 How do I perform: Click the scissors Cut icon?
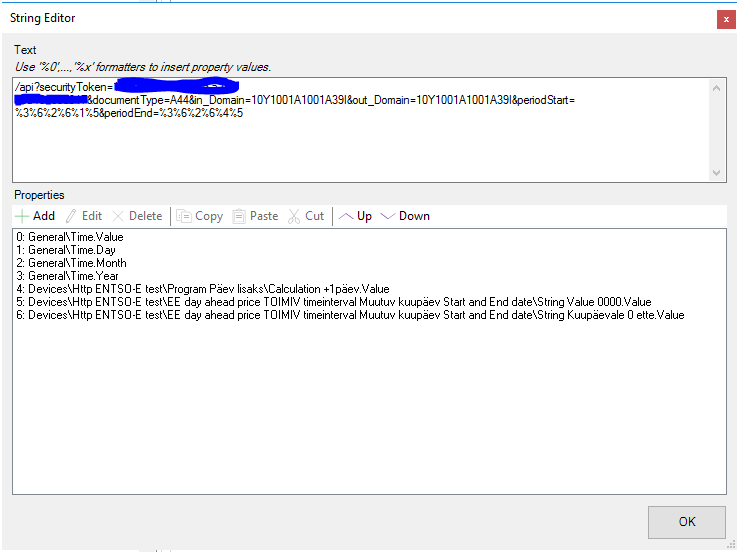point(294,216)
